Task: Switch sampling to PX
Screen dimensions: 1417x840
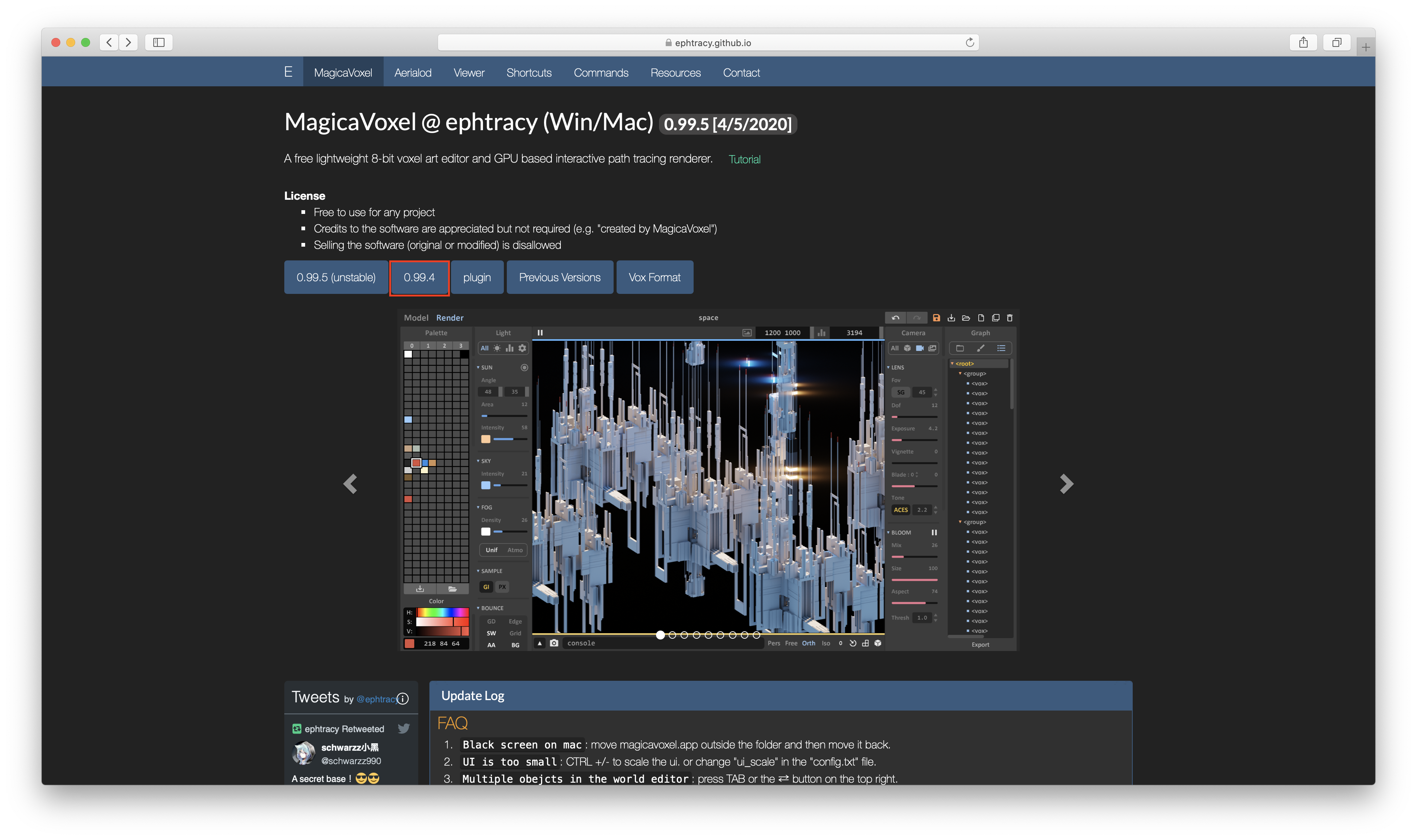Action: (502, 587)
